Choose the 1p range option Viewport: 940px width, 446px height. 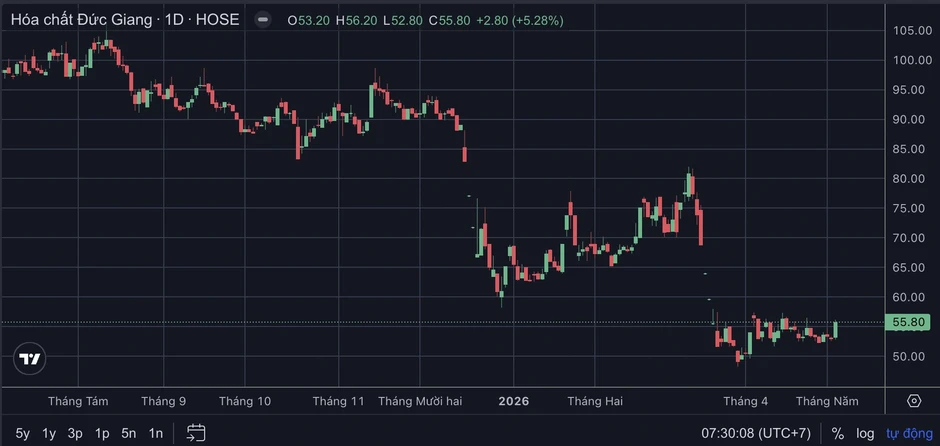[102, 433]
